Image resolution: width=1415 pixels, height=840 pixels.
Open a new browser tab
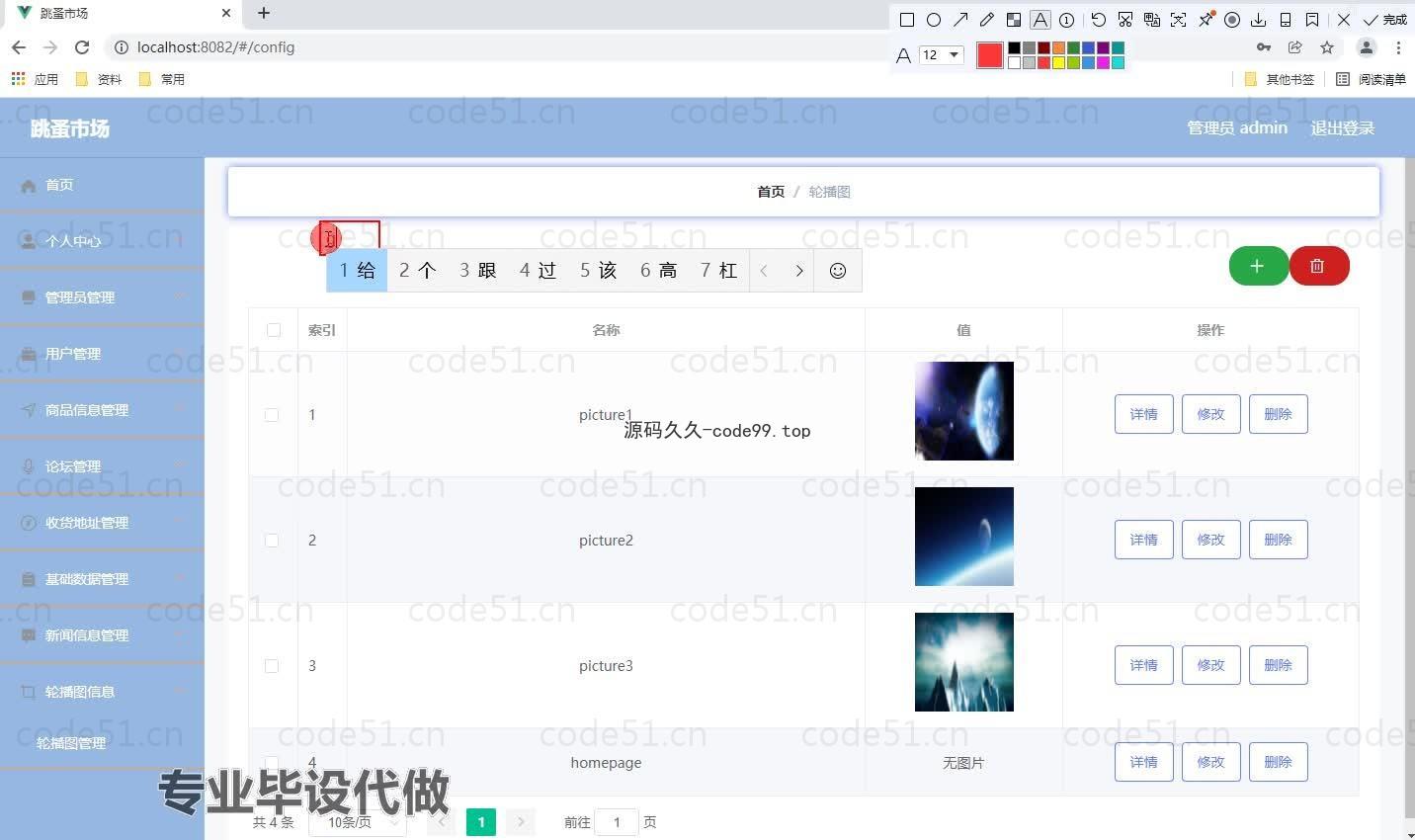point(264,13)
